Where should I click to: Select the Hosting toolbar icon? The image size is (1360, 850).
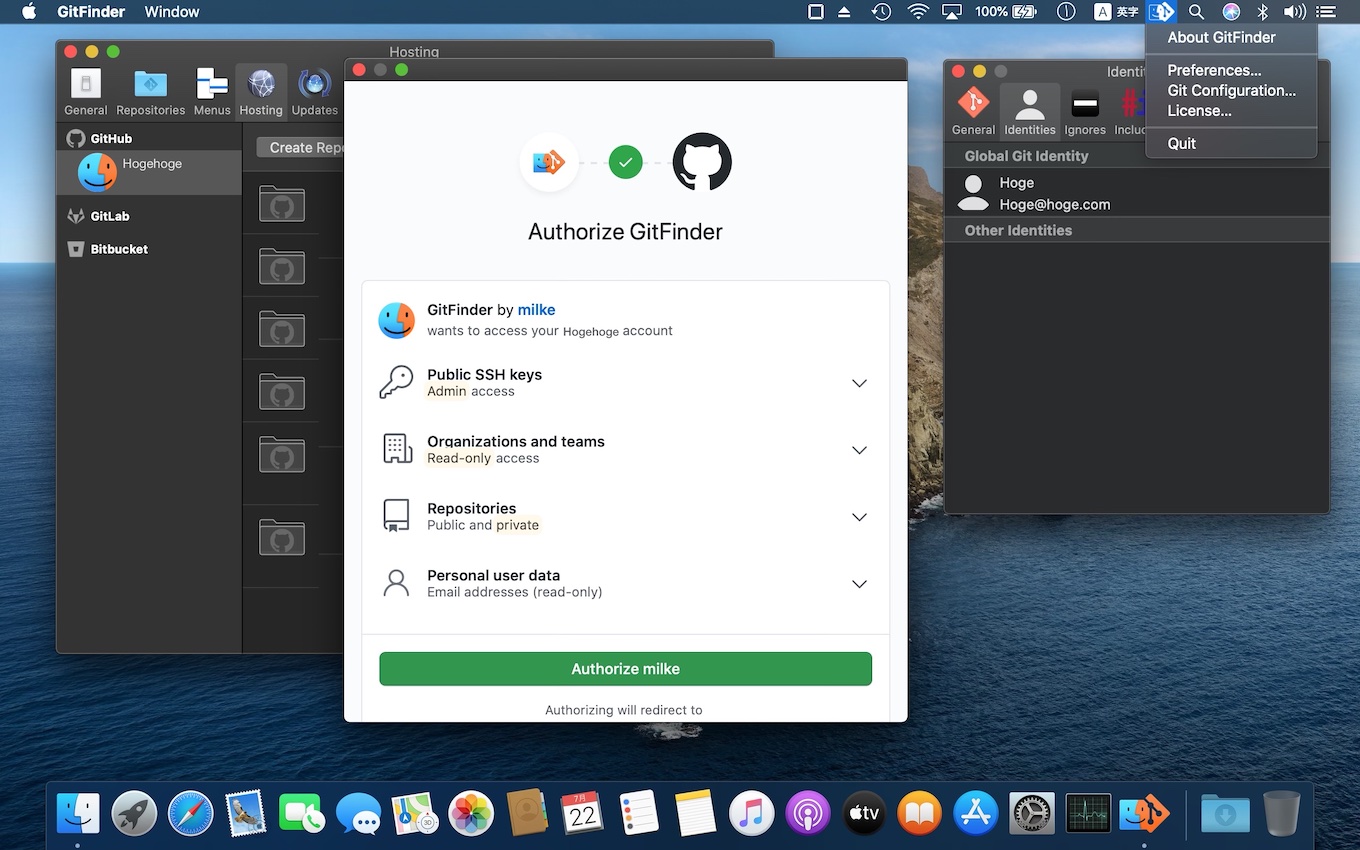click(261, 92)
